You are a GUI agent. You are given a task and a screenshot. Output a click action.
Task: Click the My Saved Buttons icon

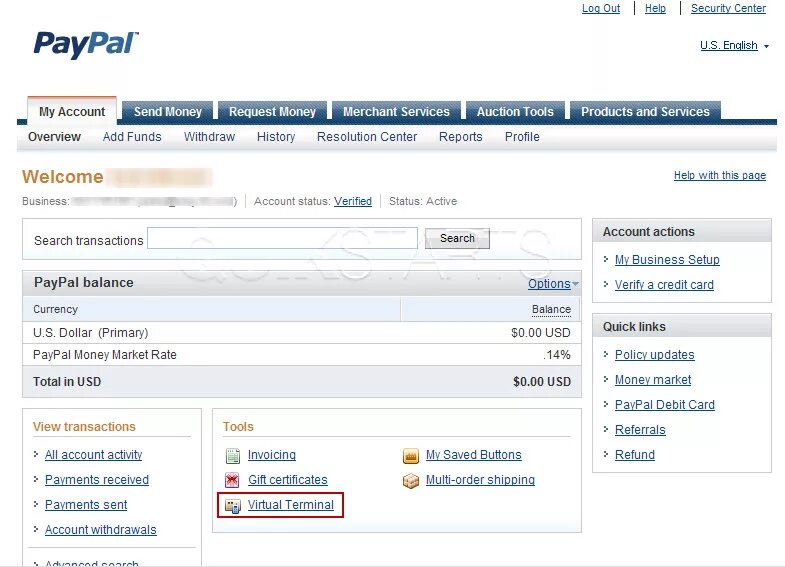[x=411, y=455]
